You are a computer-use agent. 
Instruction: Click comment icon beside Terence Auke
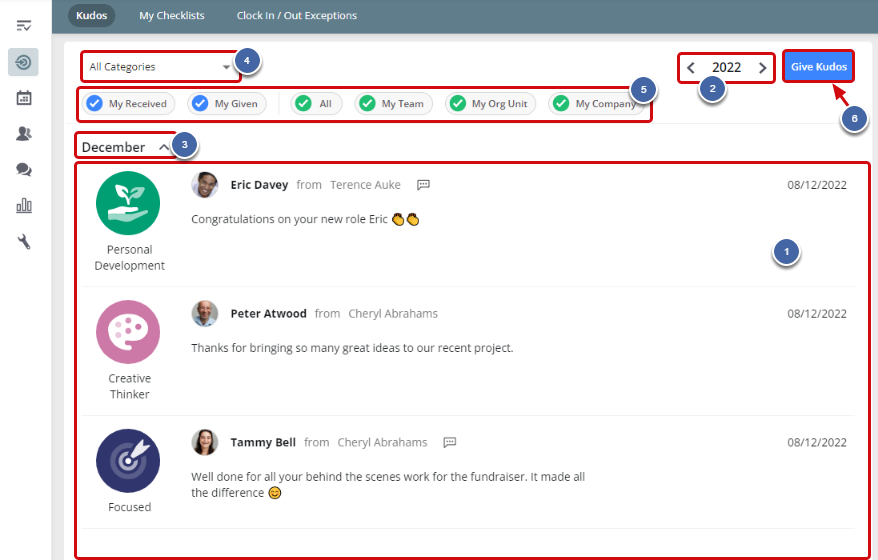pyautogui.click(x=423, y=185)
